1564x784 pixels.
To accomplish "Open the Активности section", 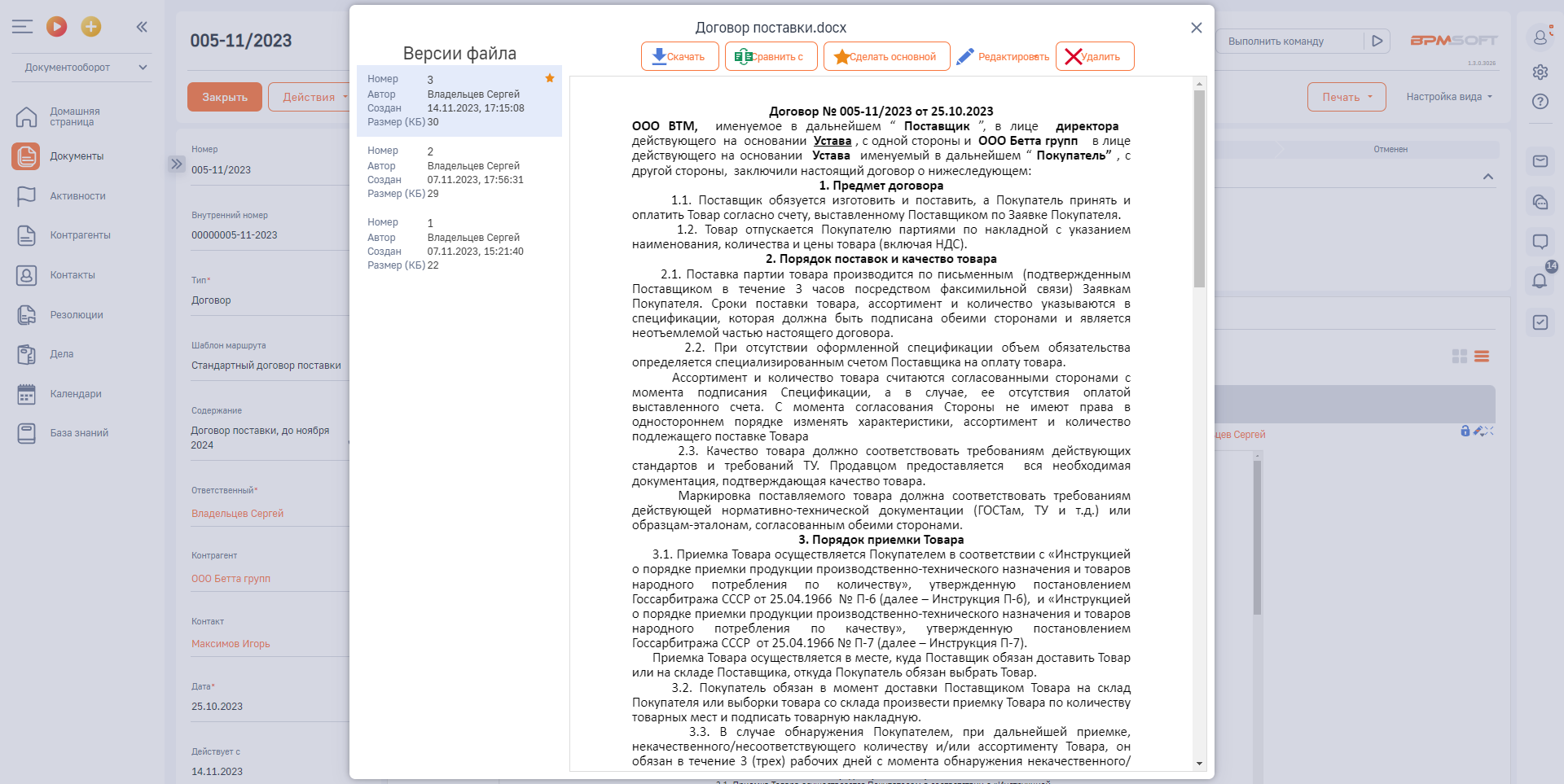I will click(77, 196).
